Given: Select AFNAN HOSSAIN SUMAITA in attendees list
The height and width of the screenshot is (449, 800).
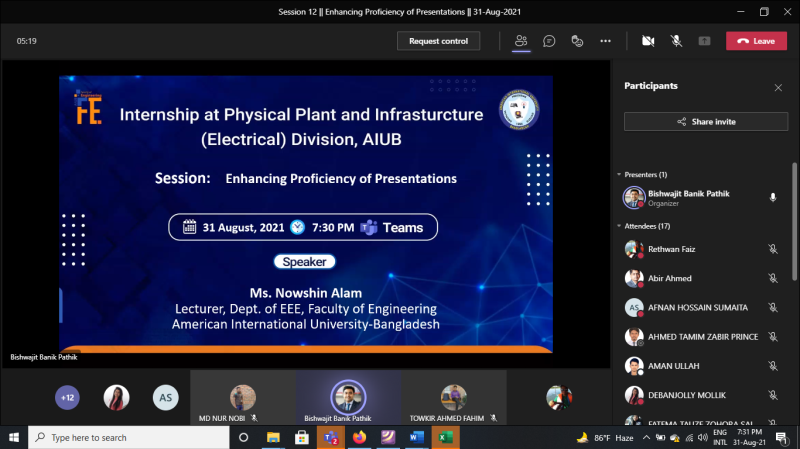Looking at the screenshot, I should pos(696,307).
